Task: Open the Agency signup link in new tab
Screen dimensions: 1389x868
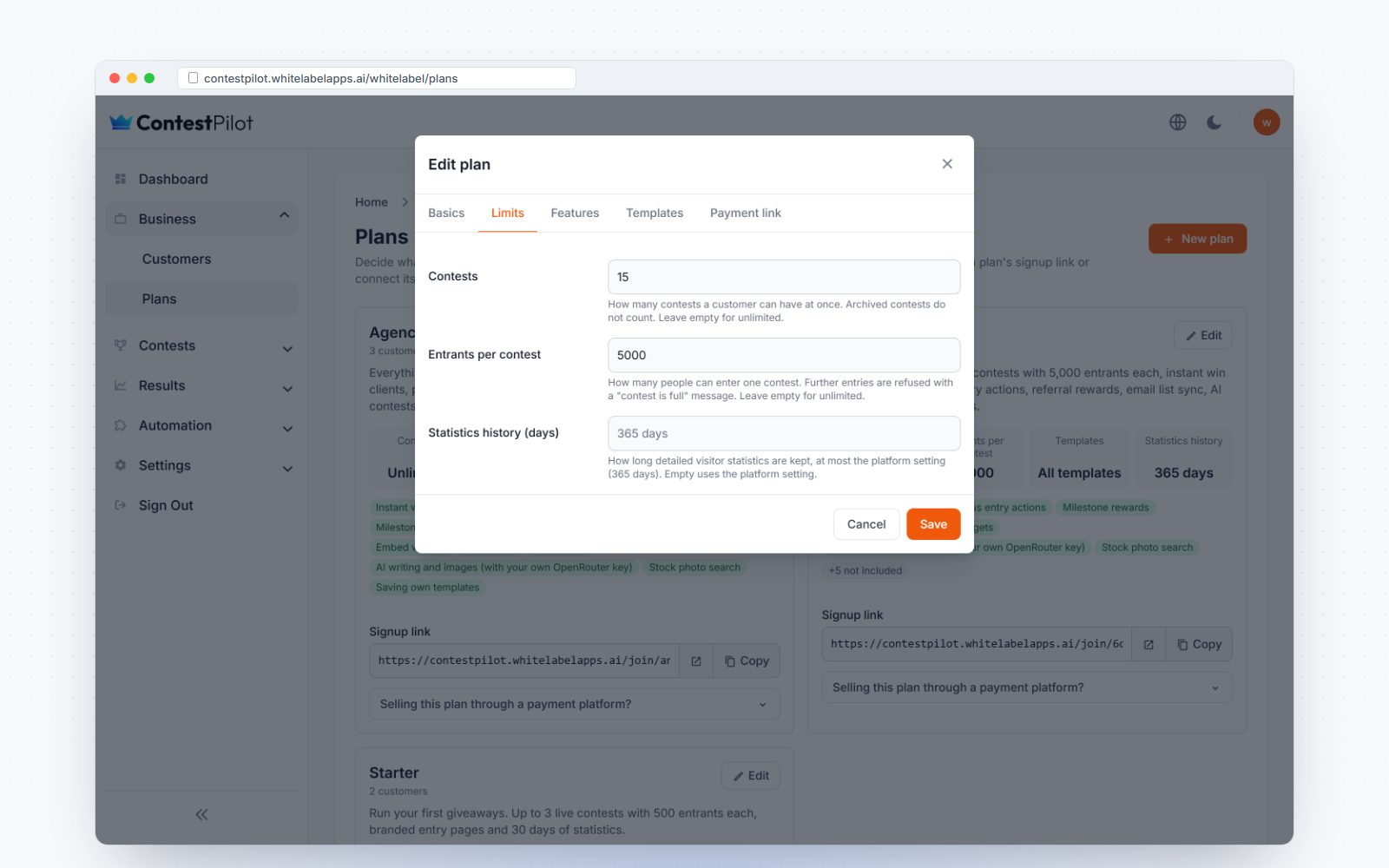Action: tap(695, 661)
